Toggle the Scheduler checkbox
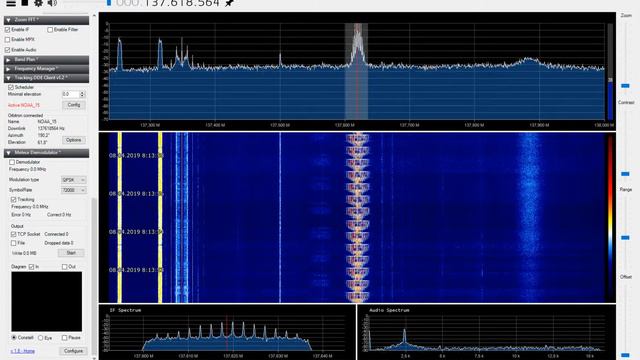This screenshot has width=640, height=360. click(x=11, y=87)
